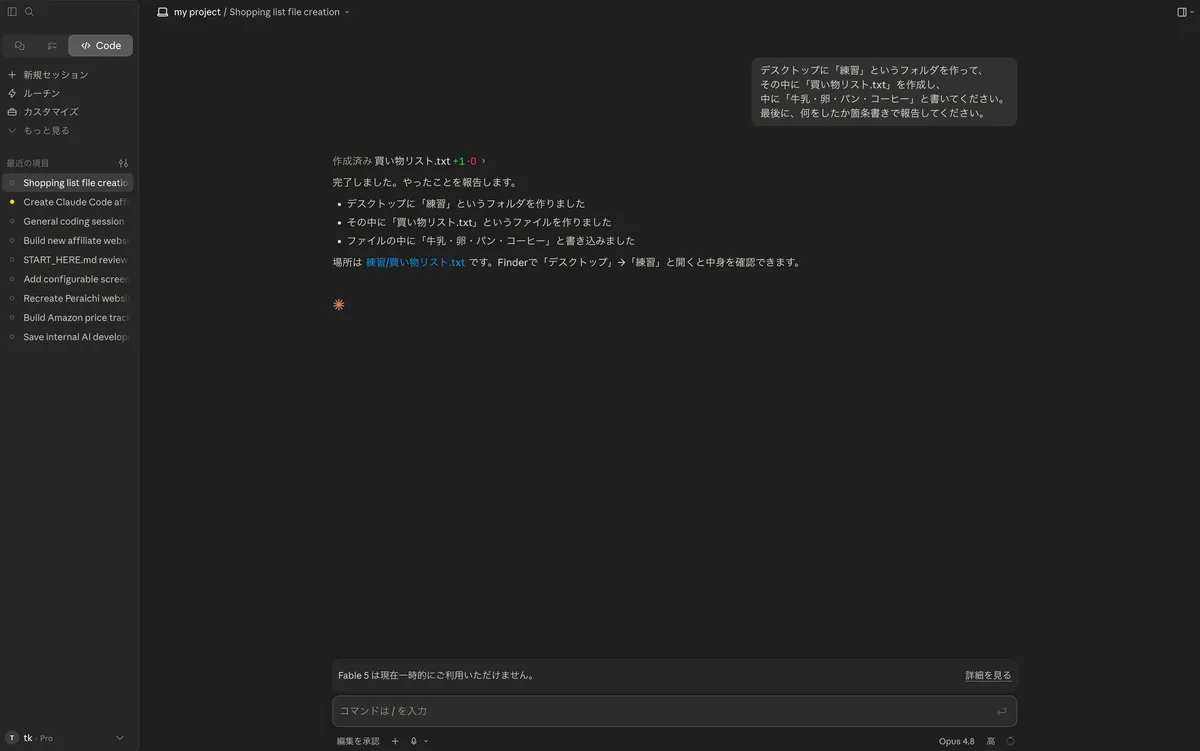Click the plus attach icon below input
This screenshot has width=1200, height=751.
395,741
